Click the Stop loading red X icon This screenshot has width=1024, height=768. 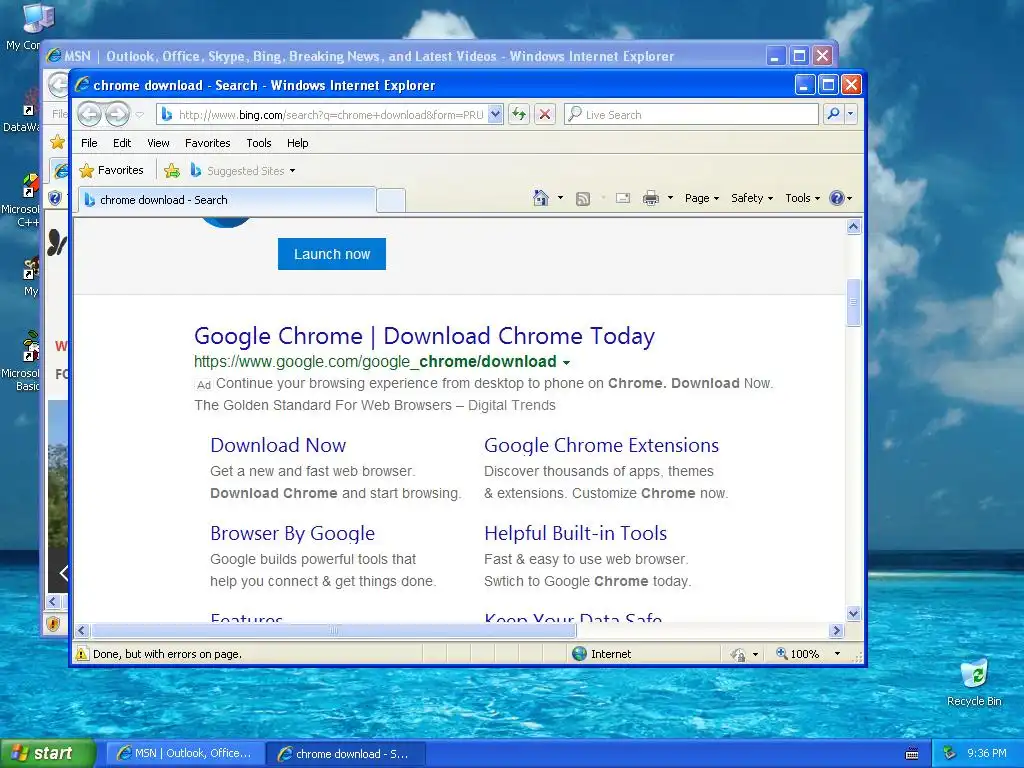545,114
